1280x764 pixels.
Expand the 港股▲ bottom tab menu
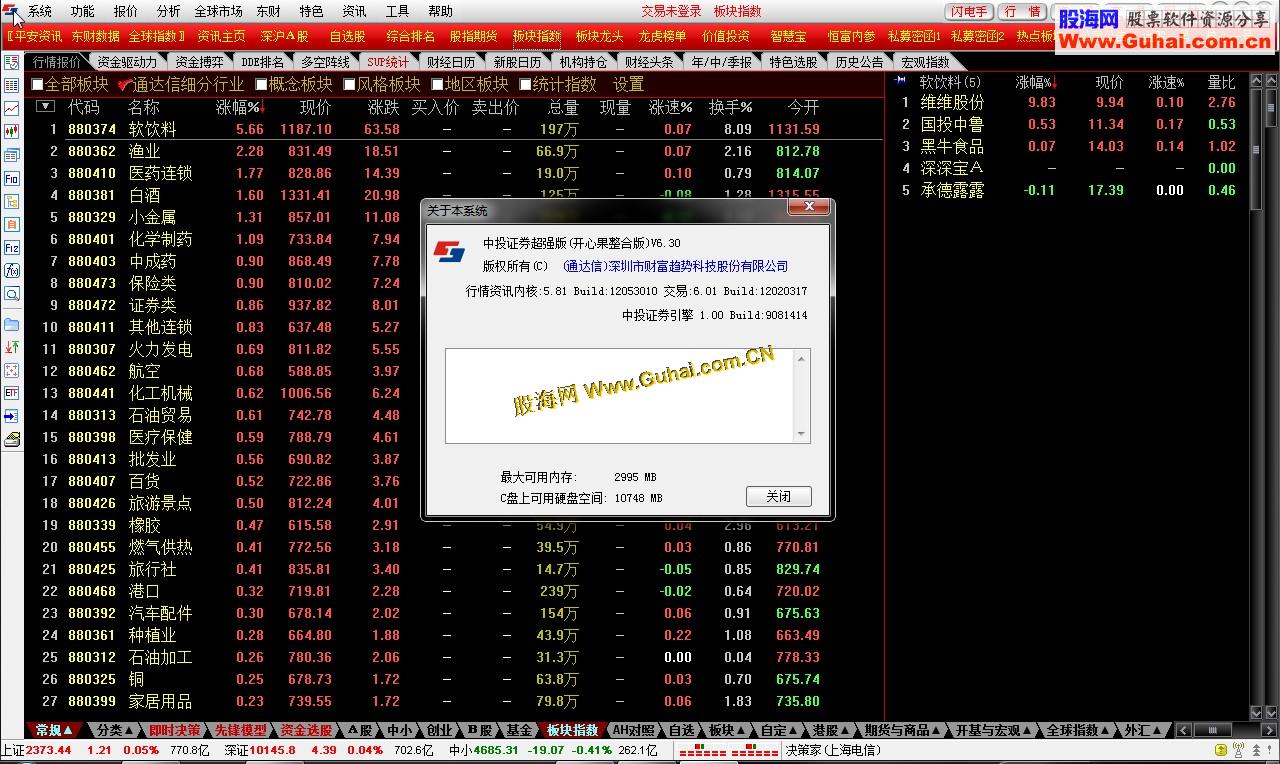click(x=832, y=730)
